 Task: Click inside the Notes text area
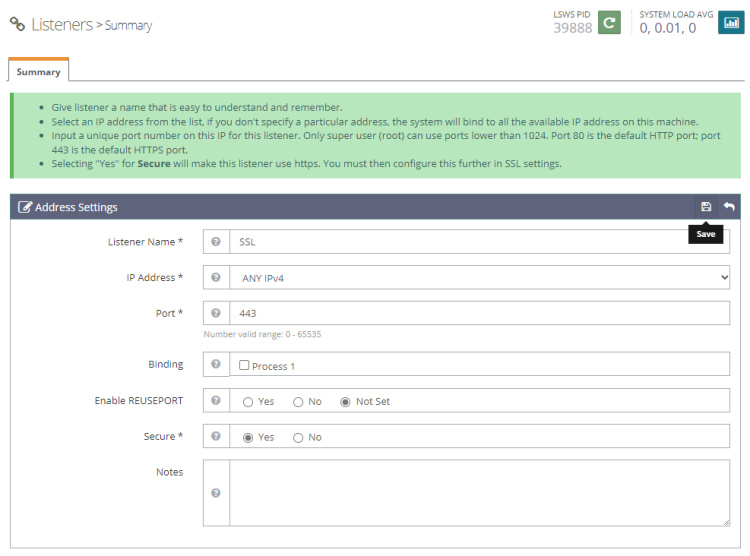(480, 492)
